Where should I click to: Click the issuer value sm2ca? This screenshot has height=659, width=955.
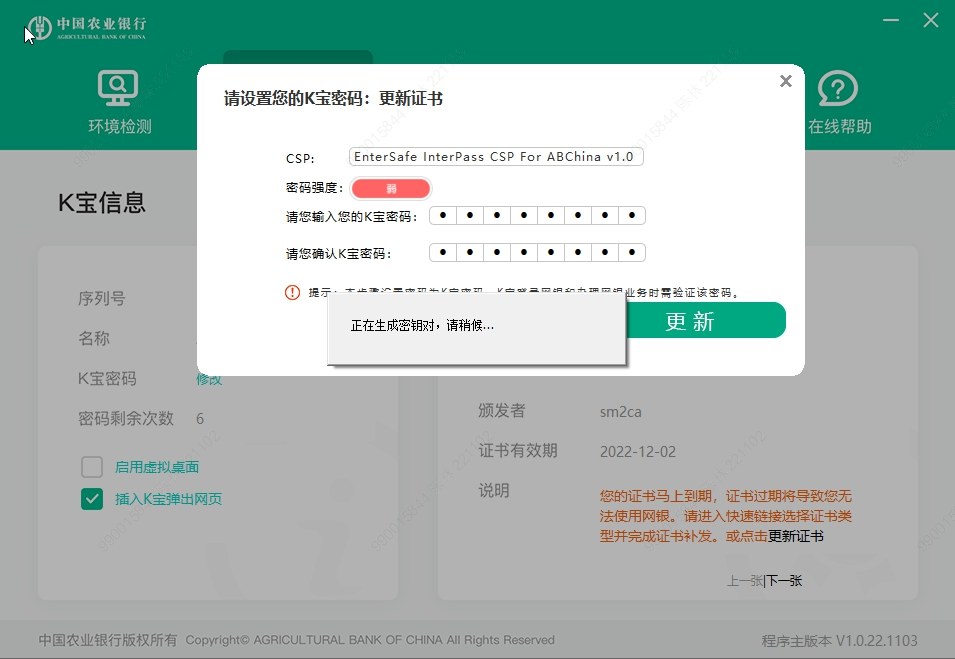[x=620, y=412]
